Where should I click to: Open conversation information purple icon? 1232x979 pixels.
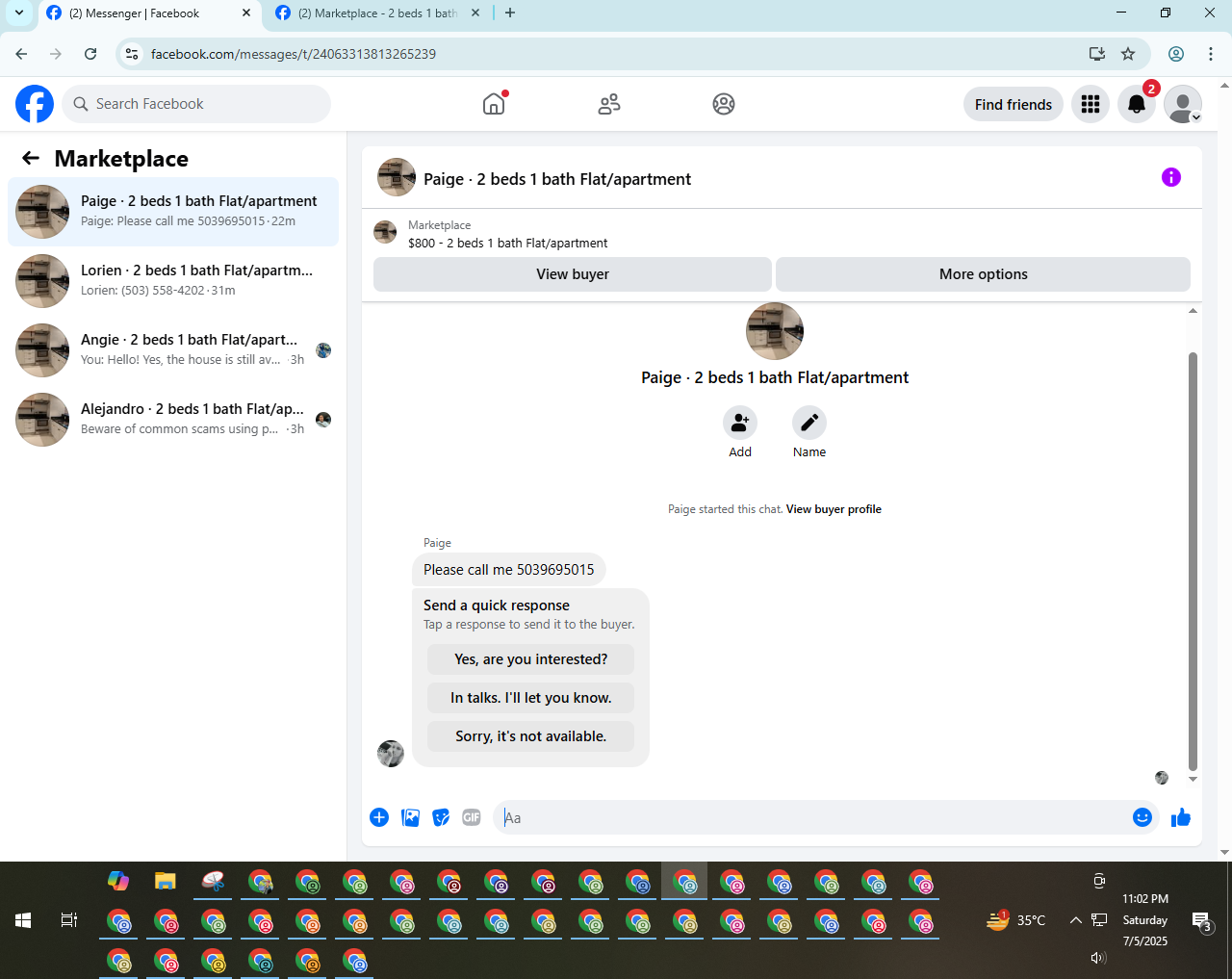pyautogui.click(x=1171, y=177)
